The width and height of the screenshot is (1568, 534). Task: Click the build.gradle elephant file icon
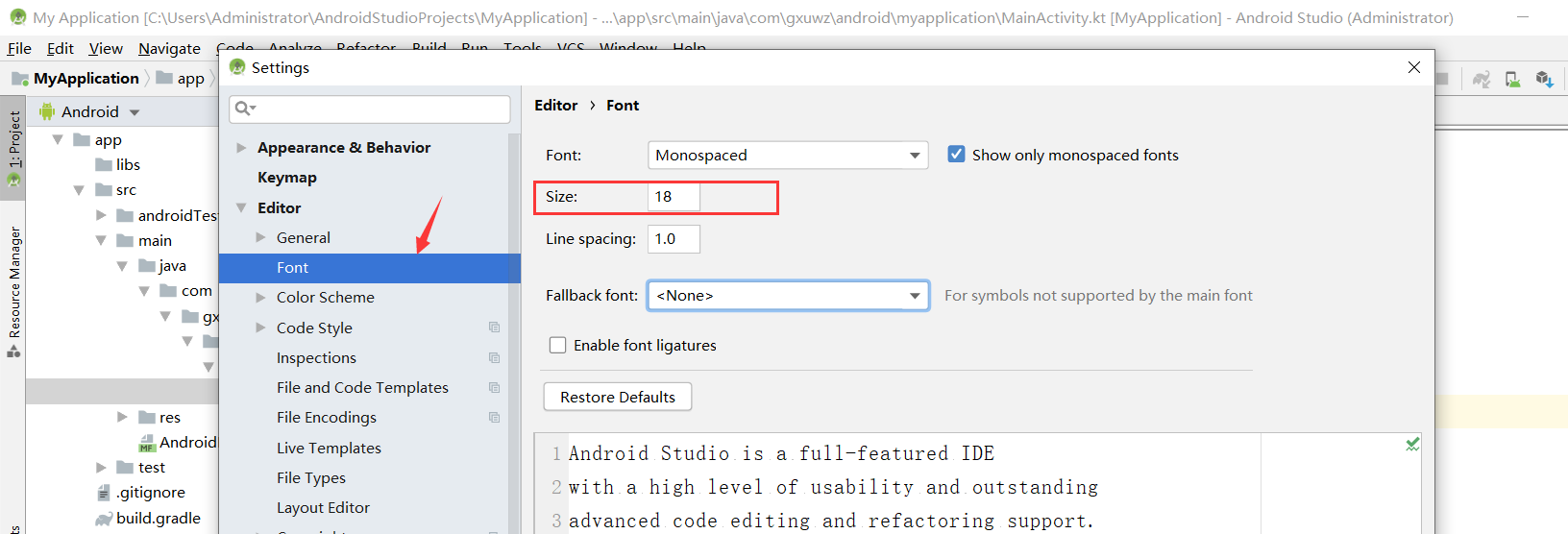[104, 519]
